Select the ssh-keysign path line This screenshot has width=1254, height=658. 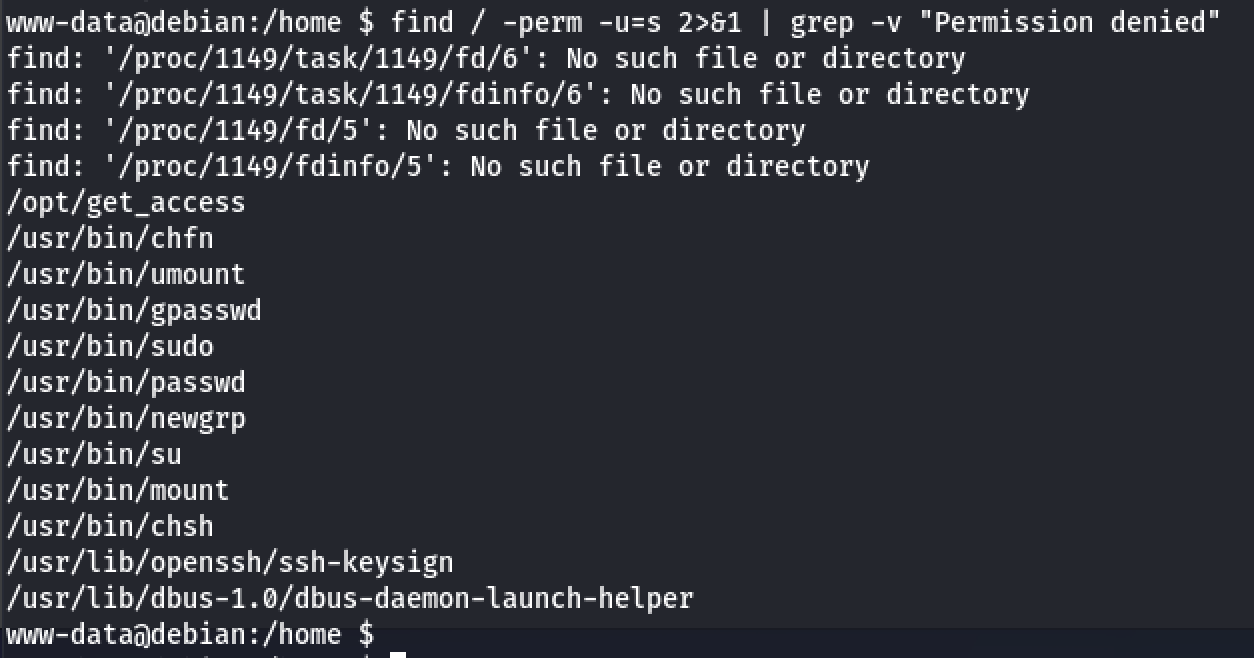(230, 563)
